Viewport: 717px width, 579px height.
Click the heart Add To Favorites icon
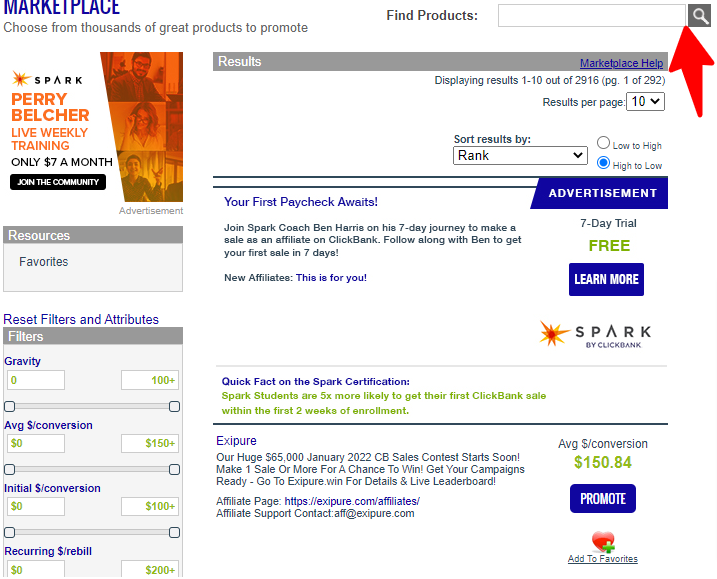click(x=603, y=541)
